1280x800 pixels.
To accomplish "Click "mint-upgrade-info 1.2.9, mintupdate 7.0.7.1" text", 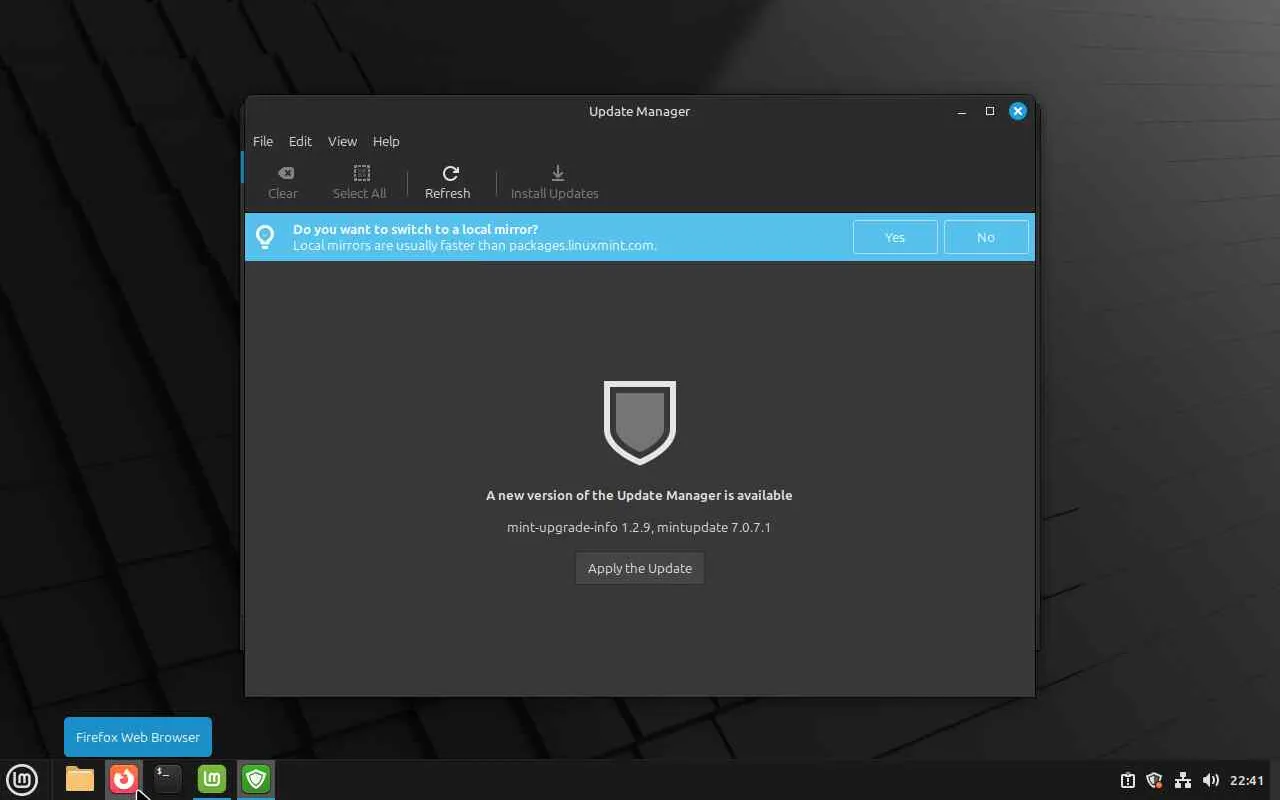I will click(639, 527).
